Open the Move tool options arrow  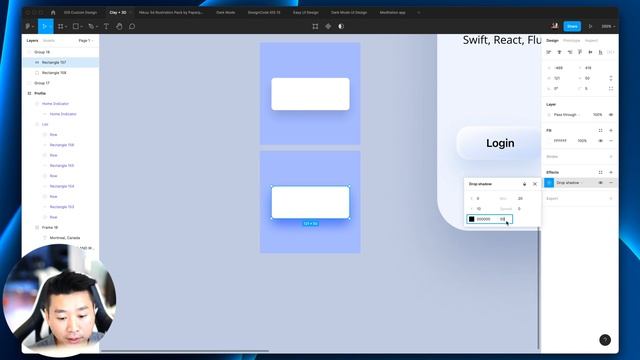[x=50, y=27]
